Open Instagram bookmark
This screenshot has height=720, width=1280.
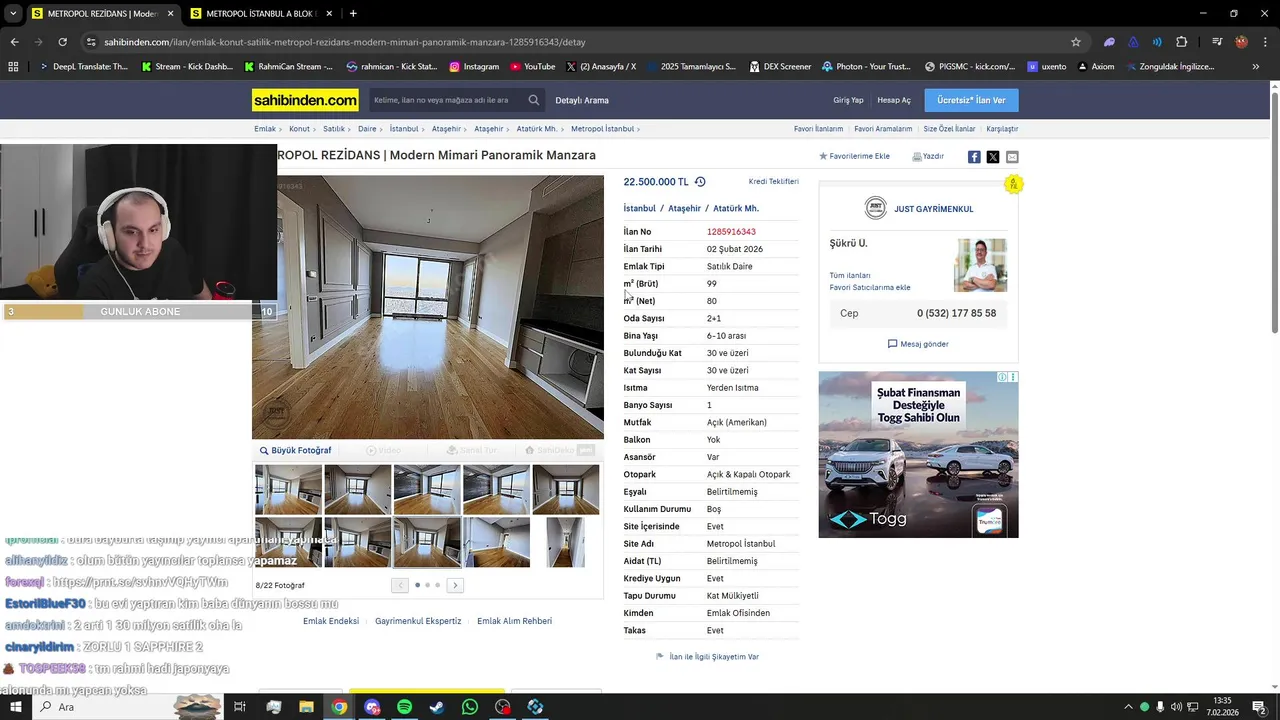(474, 67)
